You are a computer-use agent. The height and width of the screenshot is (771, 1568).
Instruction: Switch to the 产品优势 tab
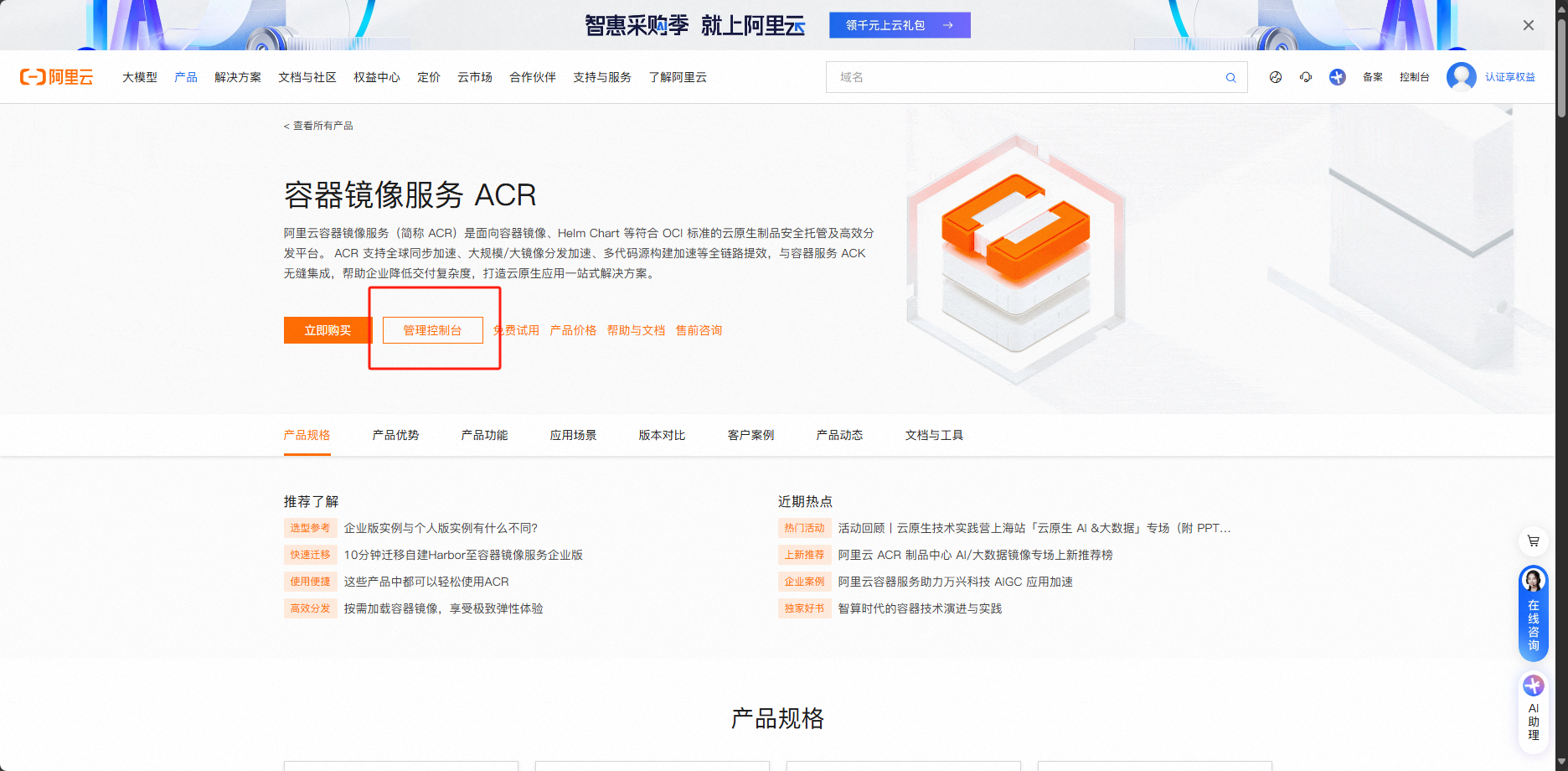point(395,435)
